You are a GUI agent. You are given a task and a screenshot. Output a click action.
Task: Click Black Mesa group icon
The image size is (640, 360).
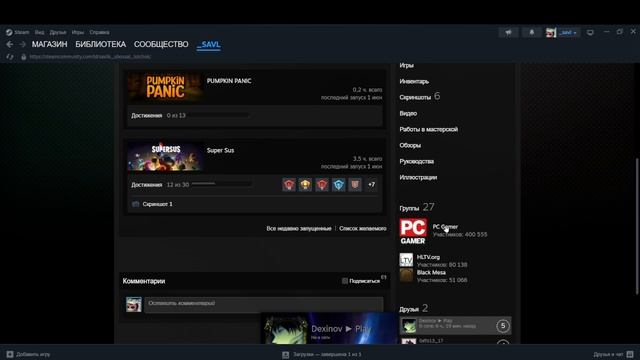tap(406, 276)
